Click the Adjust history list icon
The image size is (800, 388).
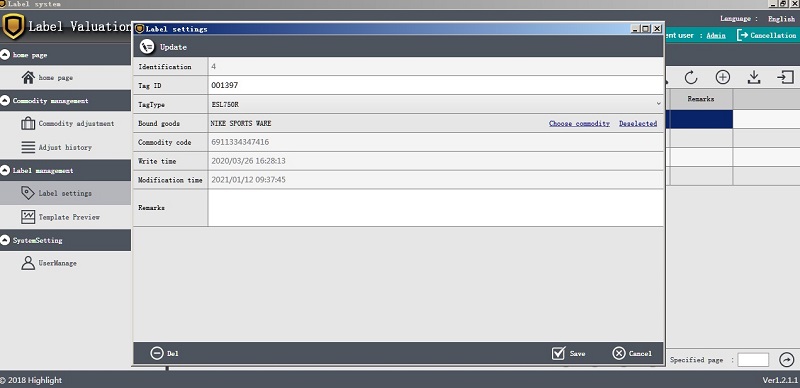[x=28, y=147]
